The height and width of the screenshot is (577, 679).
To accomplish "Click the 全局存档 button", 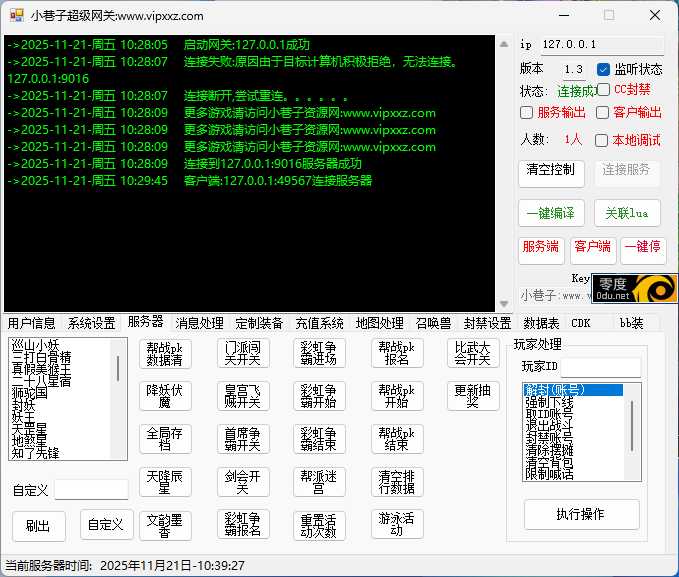I will [165, 439].
